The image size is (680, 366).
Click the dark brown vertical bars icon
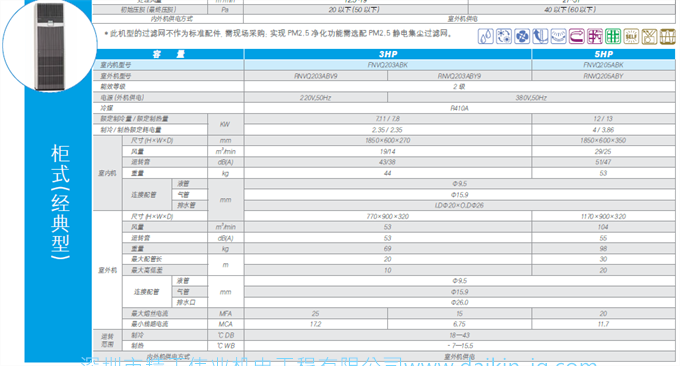pyautogui.click(x=668, y=36)
